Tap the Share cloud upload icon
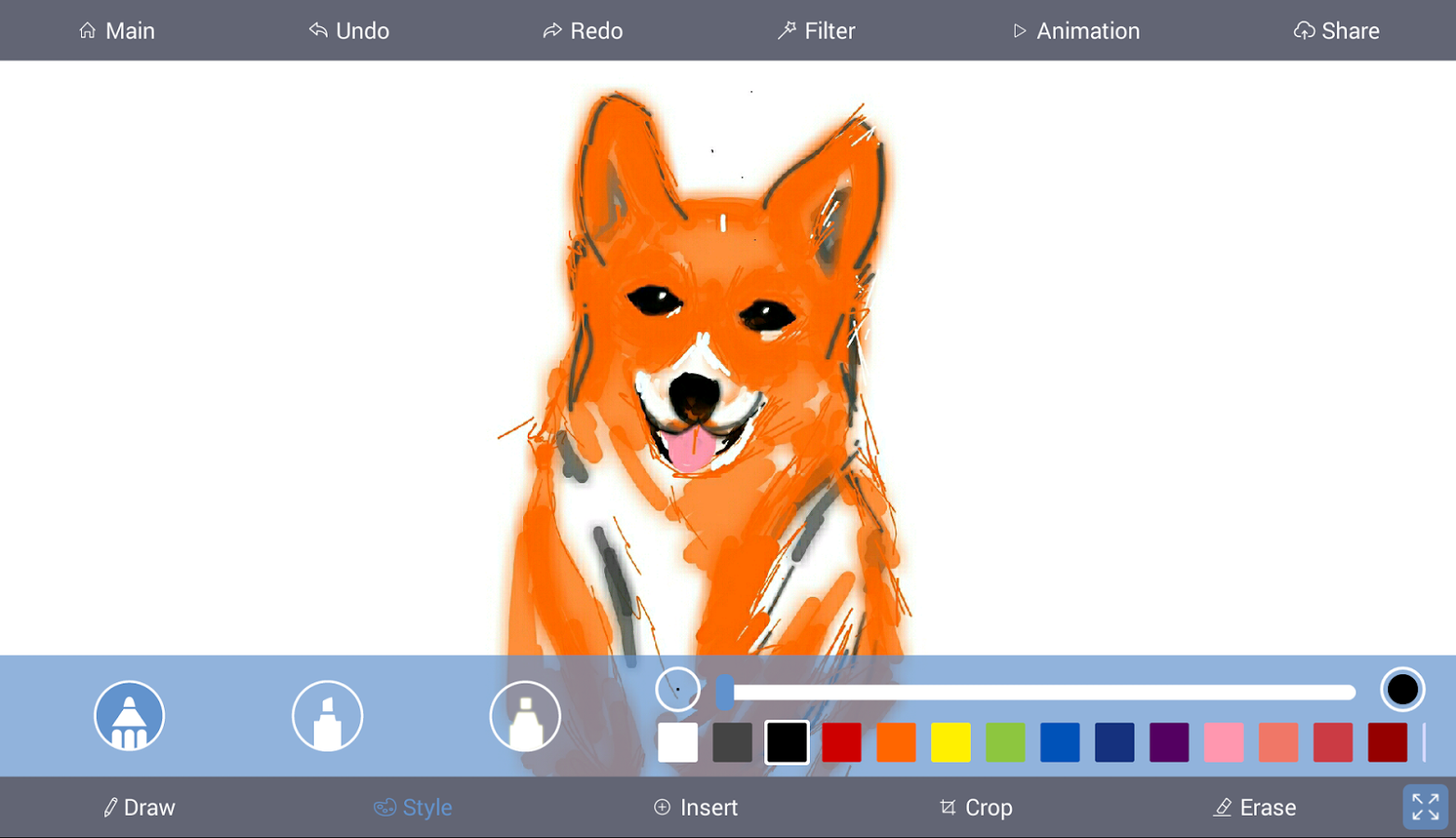Viewport: 1456px width, 838px height. point(1304,30)
